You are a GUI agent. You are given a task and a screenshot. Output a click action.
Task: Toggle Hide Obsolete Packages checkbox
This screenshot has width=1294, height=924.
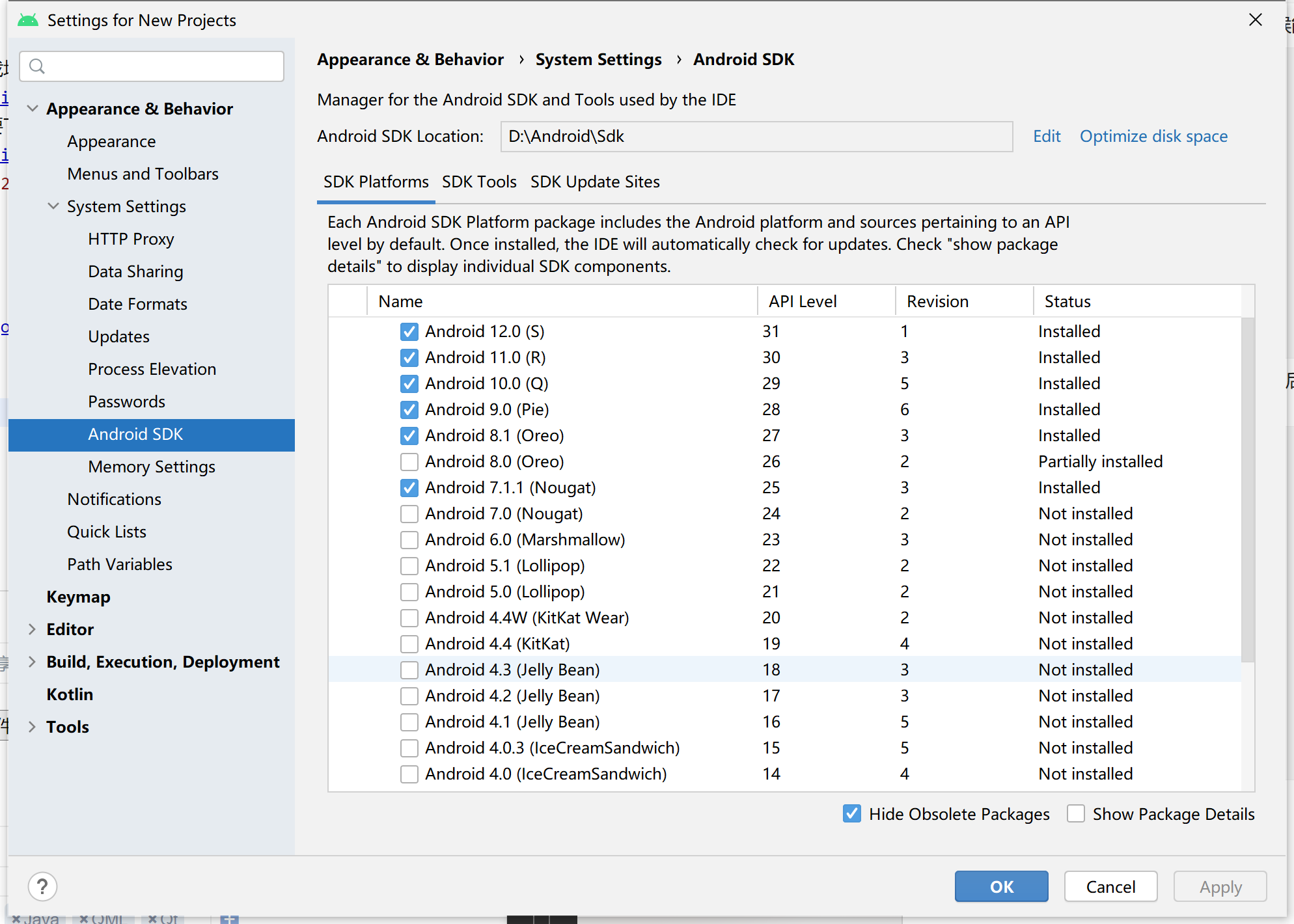click(x=851, y=813)
